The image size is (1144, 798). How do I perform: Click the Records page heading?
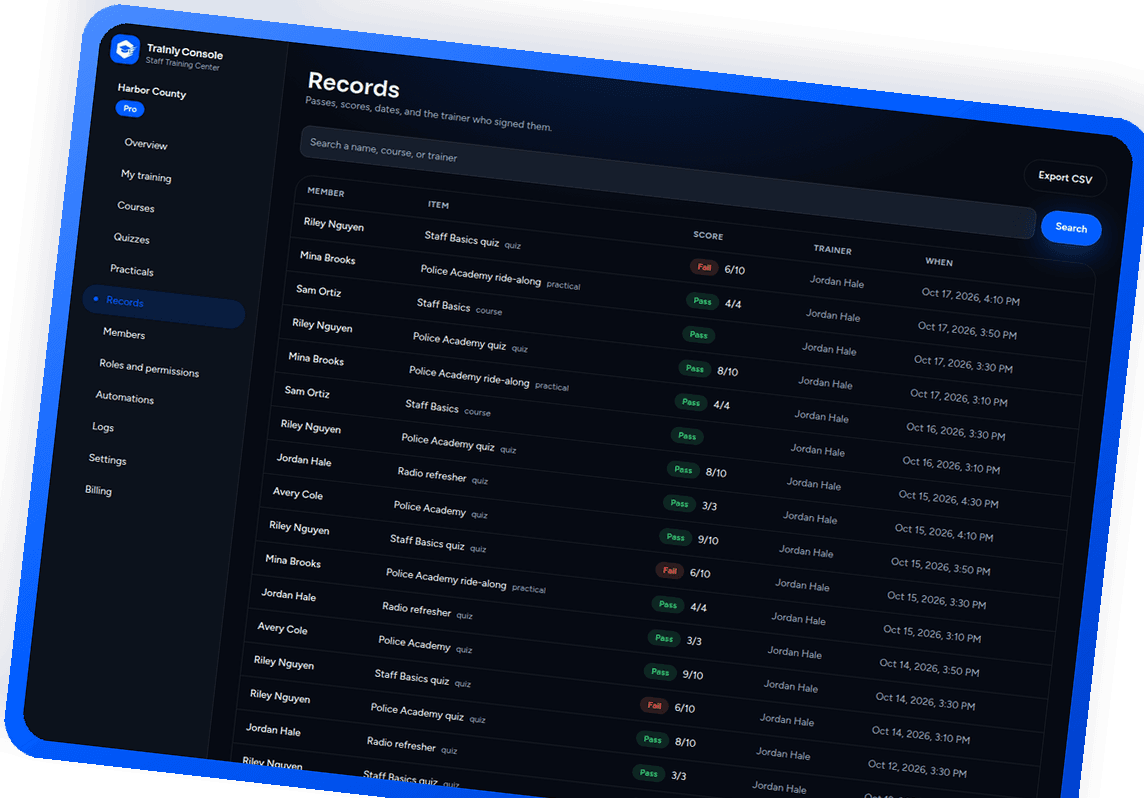[354, 85]
